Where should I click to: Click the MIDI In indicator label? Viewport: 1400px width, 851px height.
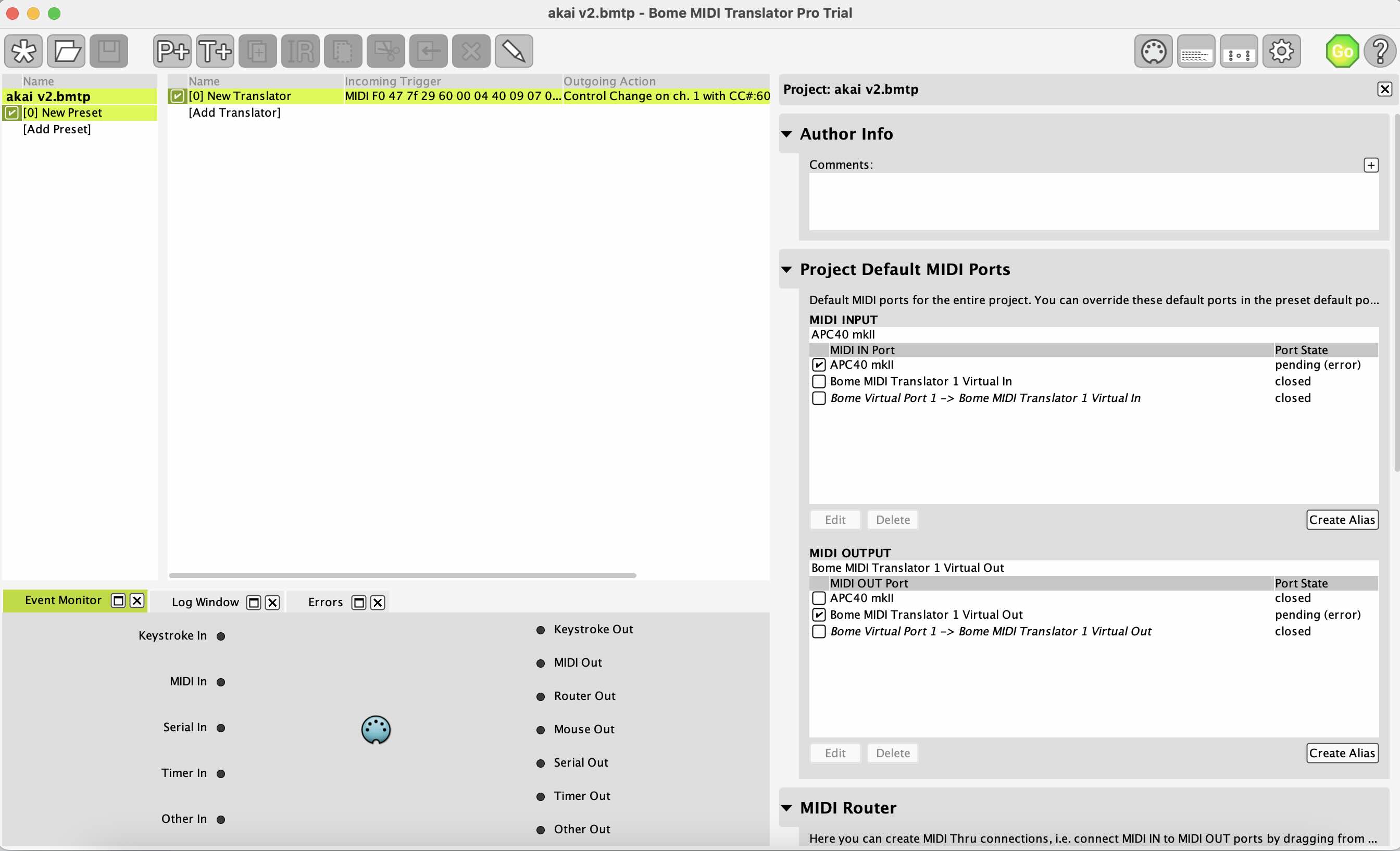pos(188,682)
